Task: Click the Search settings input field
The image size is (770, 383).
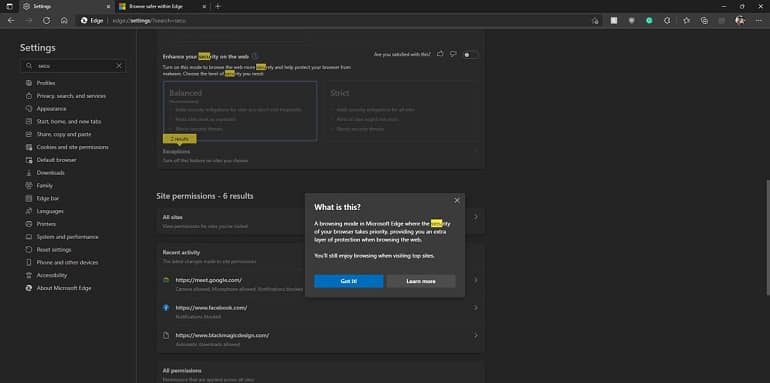Action: pyautogui.click(x=73, y=66)
